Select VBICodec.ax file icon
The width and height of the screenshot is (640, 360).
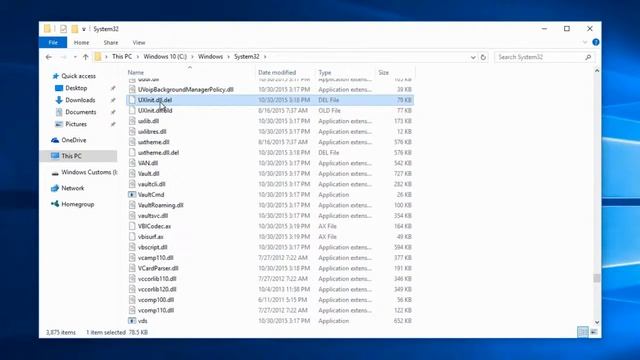(132, 227)
